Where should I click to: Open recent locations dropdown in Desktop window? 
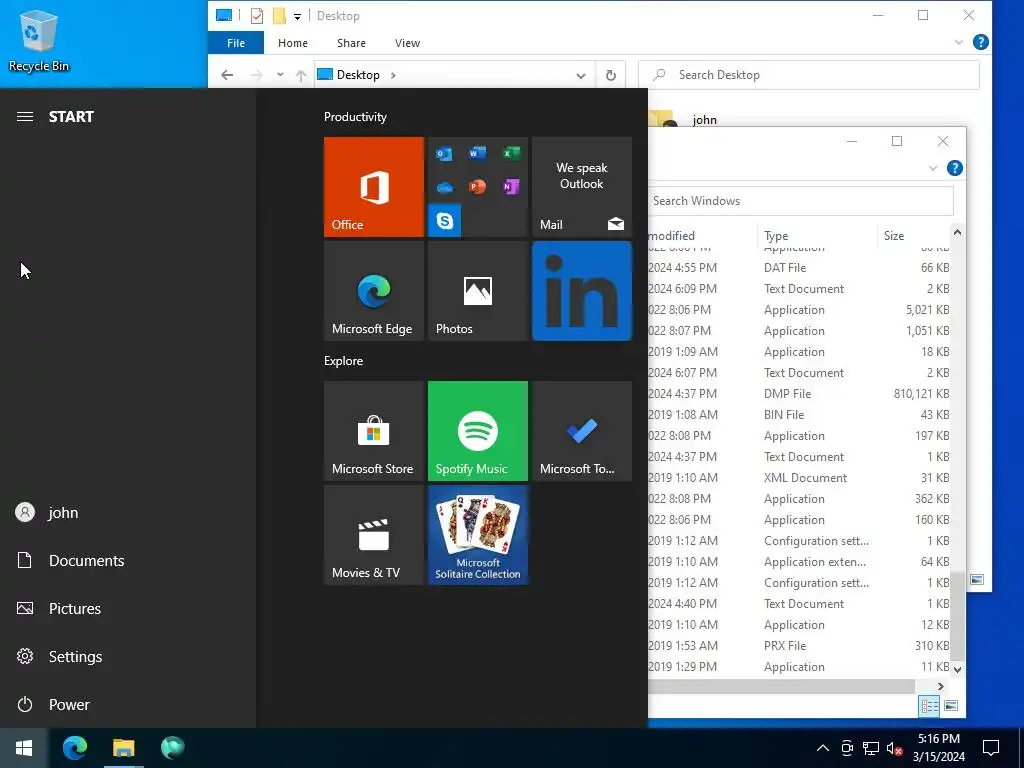[280, 75]
